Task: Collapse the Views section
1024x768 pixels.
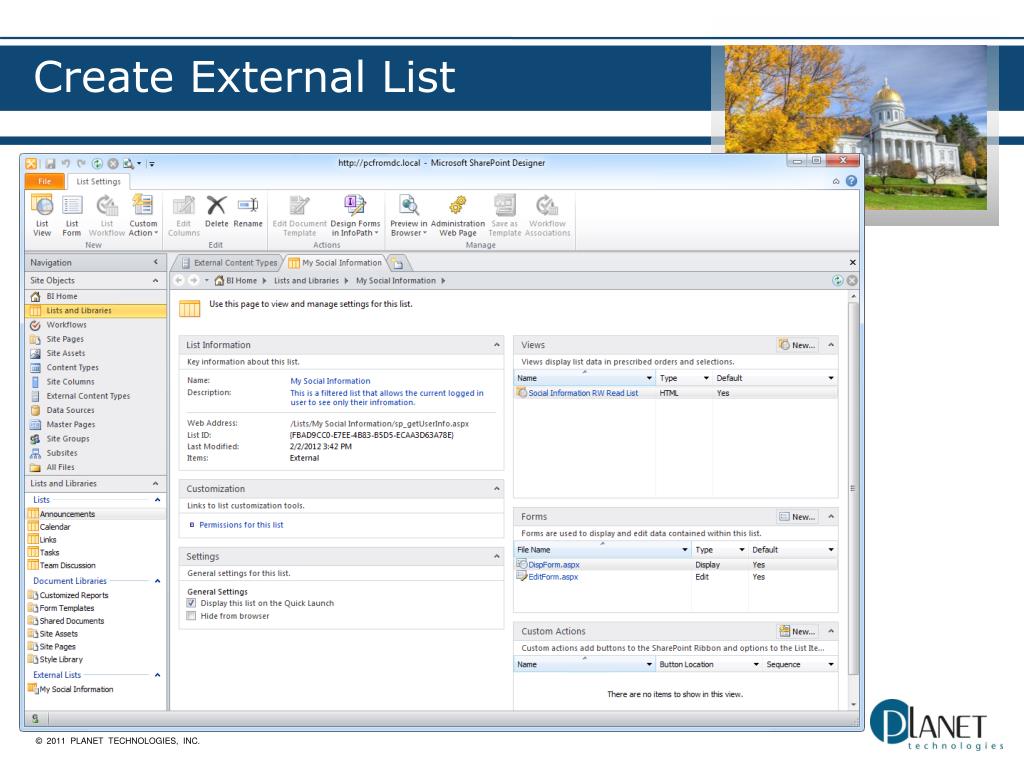Action: (x=831, y=345)
